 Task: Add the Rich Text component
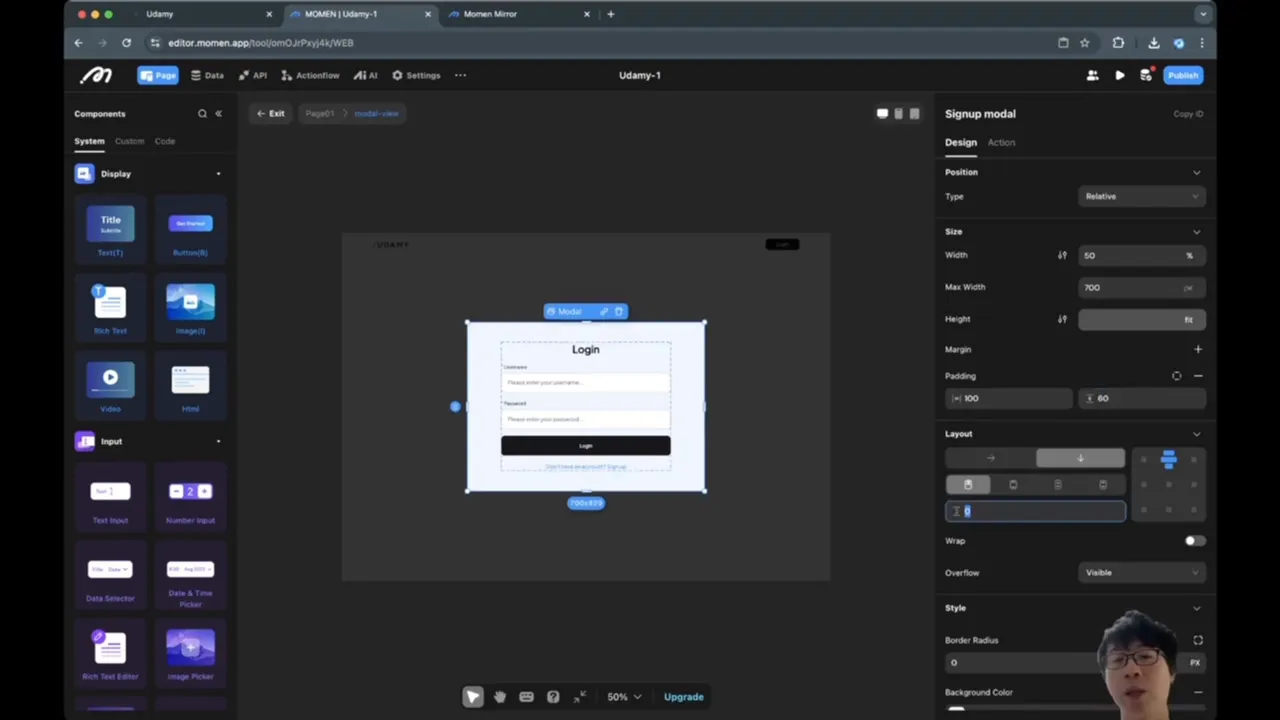pos(110,309)
